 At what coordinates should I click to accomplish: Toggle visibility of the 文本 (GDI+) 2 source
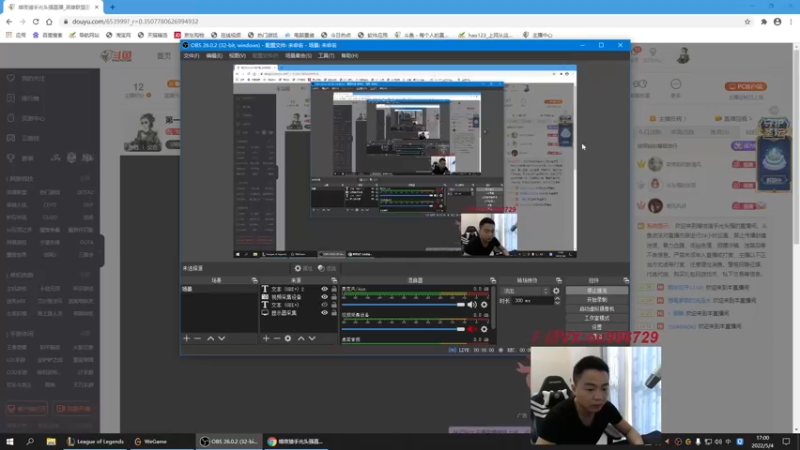324,289
